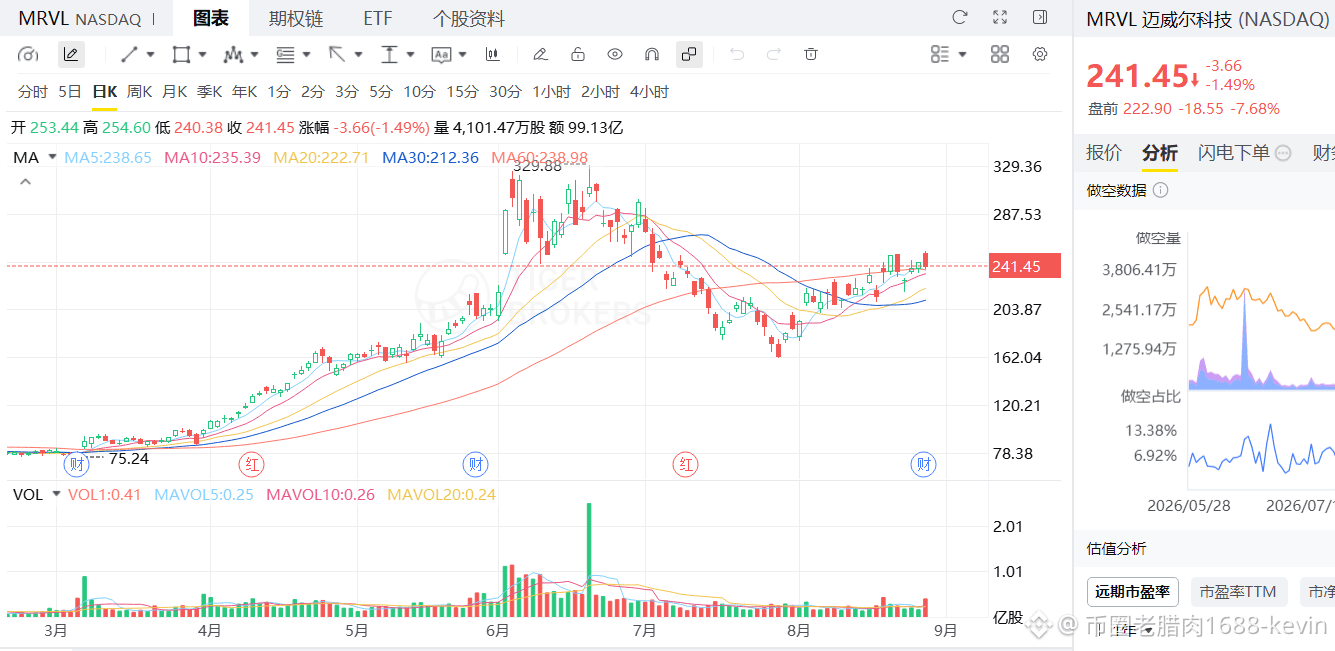Click the four-square grid layout icon

pyautogui.click(x=1000, y=54)
